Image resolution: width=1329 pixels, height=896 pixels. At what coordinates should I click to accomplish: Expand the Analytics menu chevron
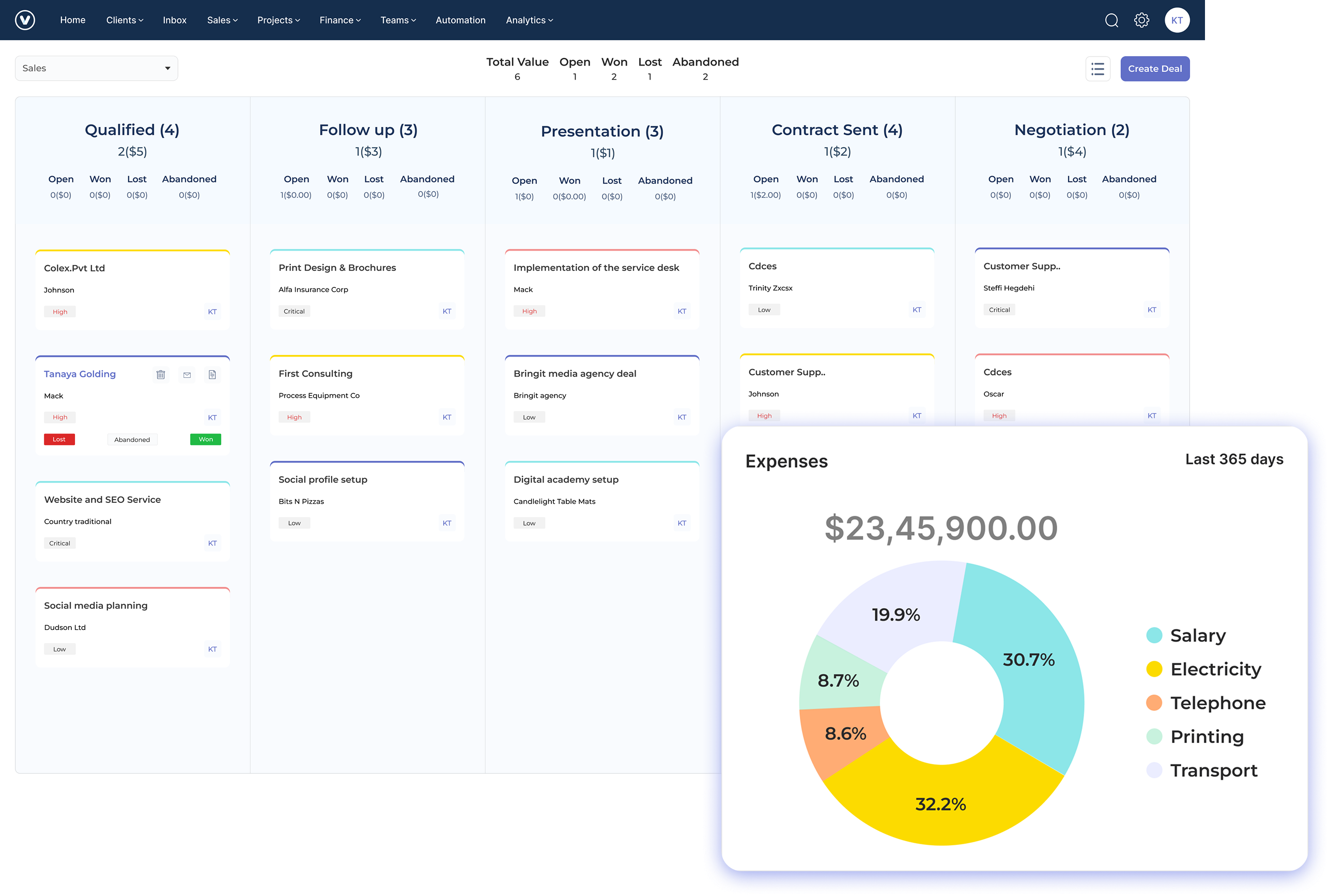(550, 20)
